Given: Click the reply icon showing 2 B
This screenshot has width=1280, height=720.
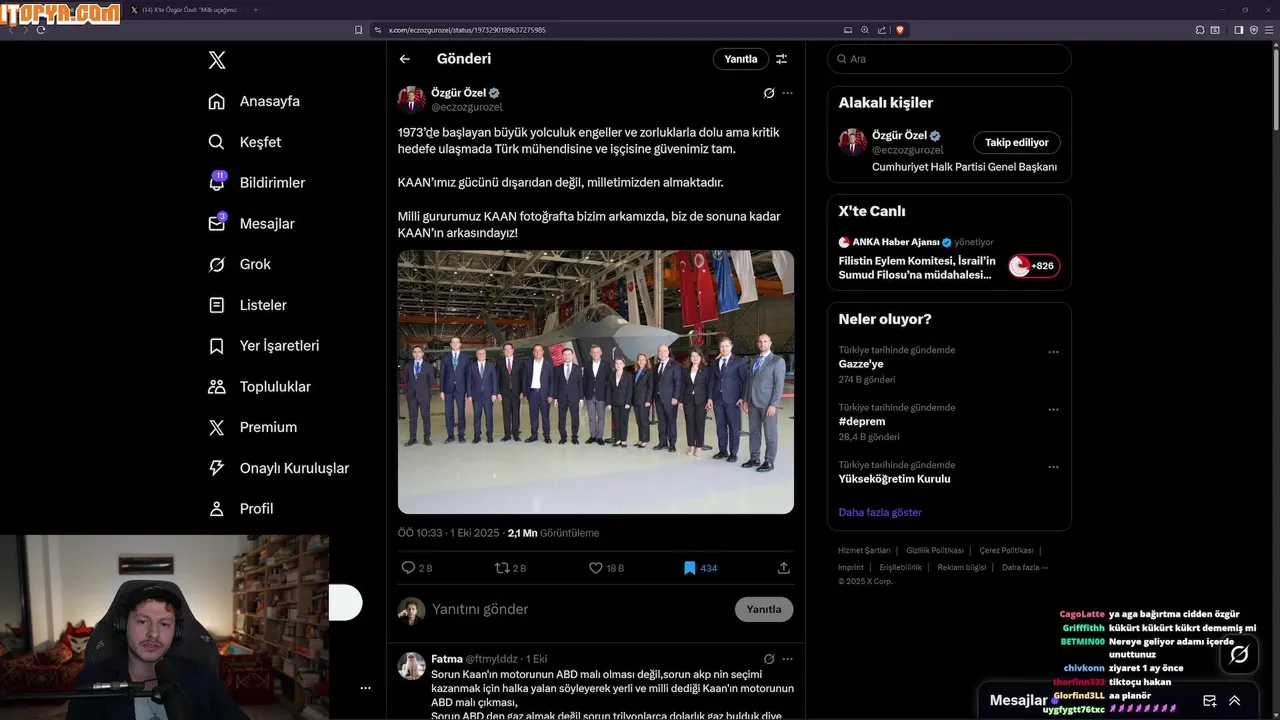Looking at the screenshot, I should click(x=408, y=568).
